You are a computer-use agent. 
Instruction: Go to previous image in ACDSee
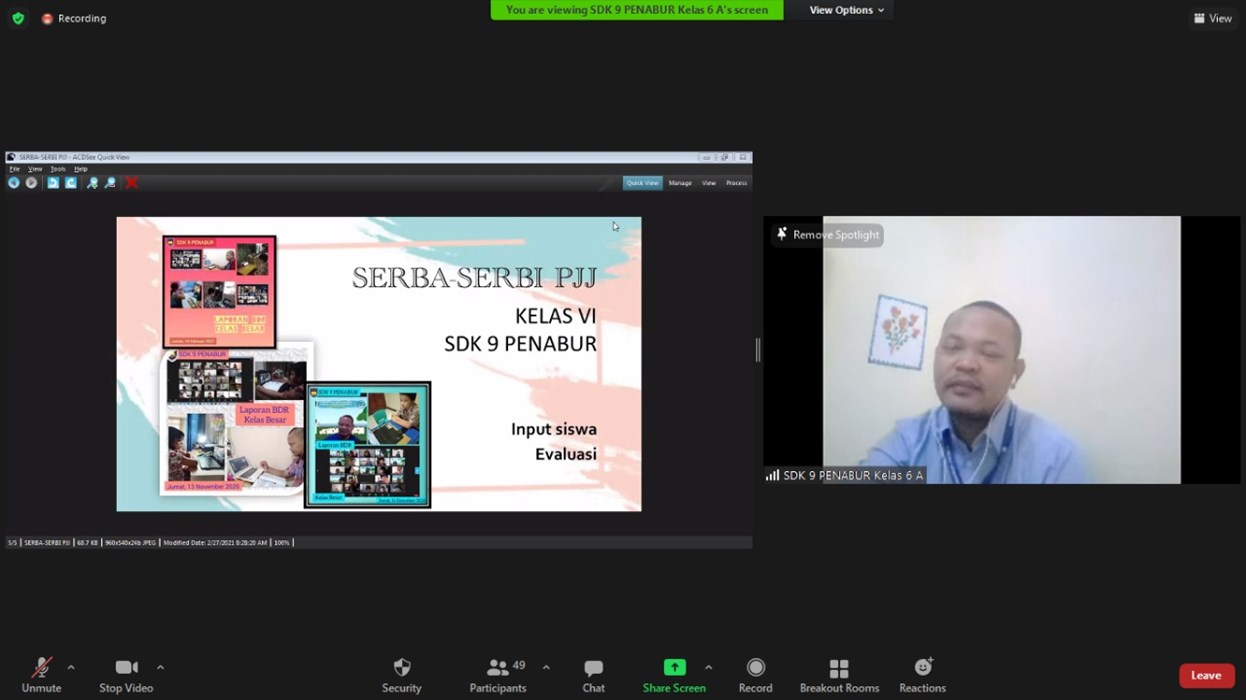coord(14,183)
